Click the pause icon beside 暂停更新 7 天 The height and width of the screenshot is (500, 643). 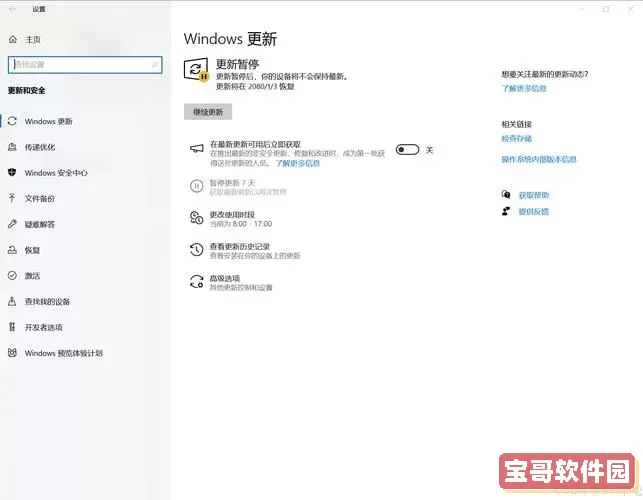coord(197,186)
